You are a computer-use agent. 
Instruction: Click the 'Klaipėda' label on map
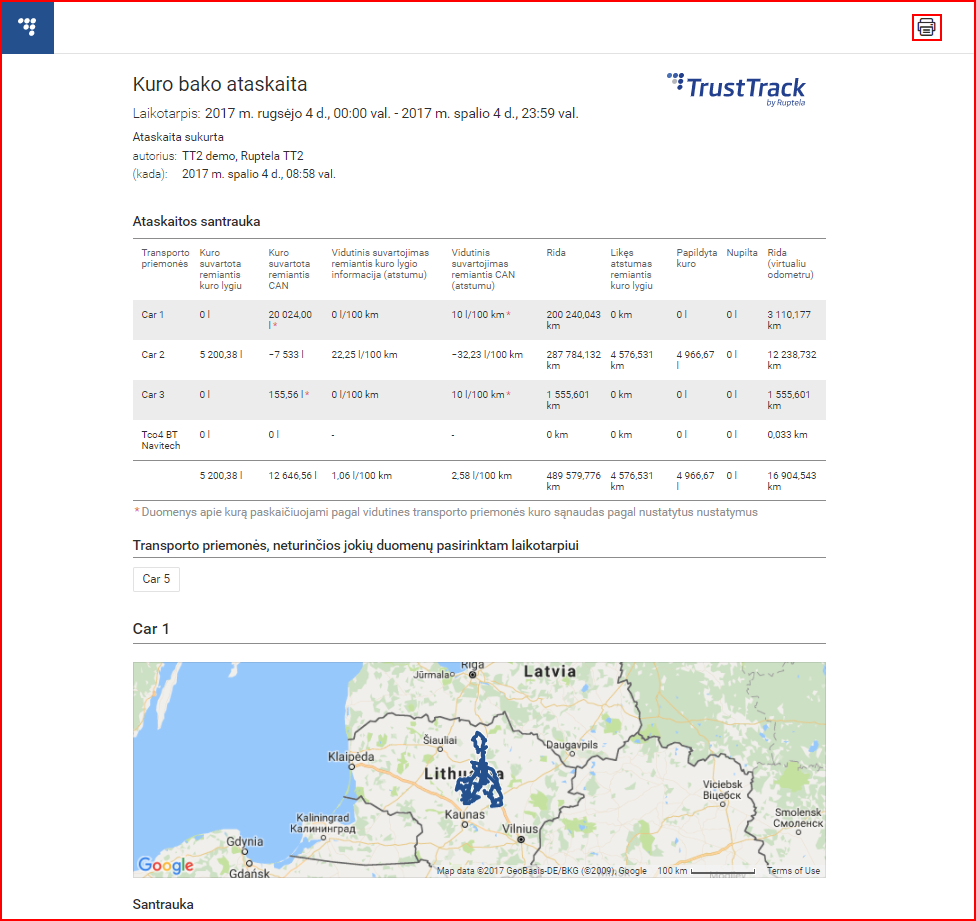351,757
